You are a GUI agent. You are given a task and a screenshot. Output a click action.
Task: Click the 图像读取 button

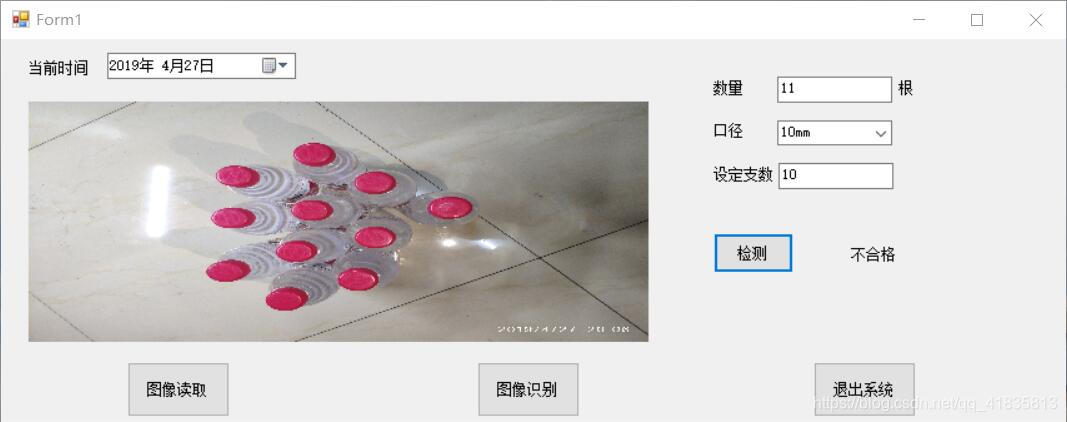(178, 389)
